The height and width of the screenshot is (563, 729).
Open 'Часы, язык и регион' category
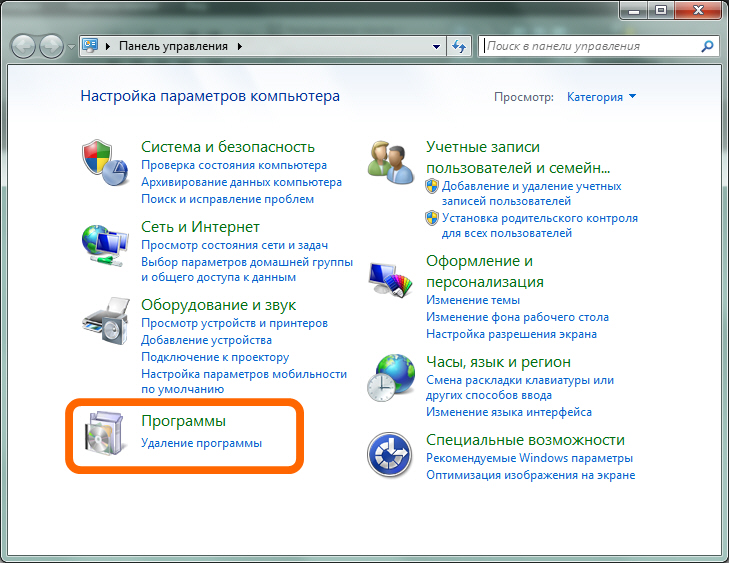point(498,362)
